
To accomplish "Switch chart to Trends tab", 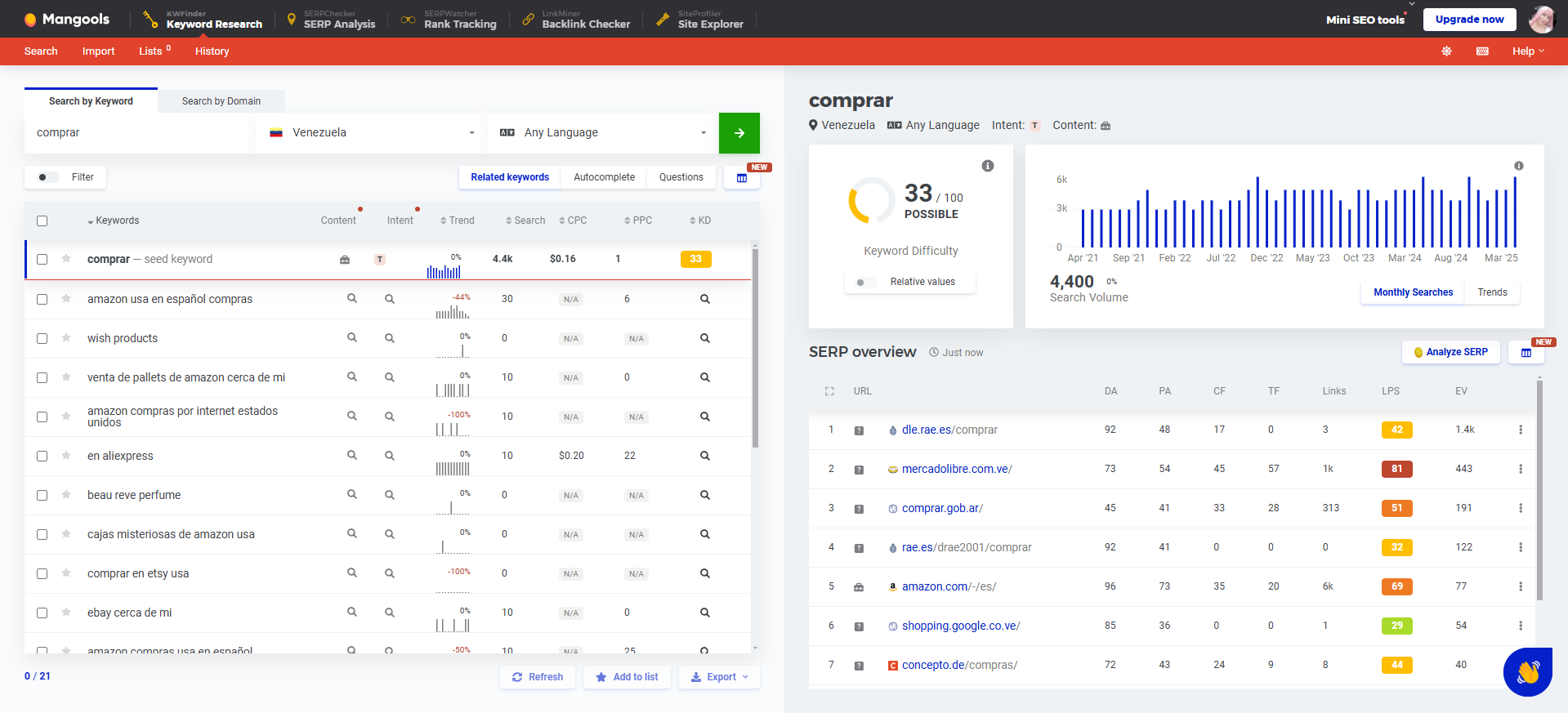I will point(1492,292).
